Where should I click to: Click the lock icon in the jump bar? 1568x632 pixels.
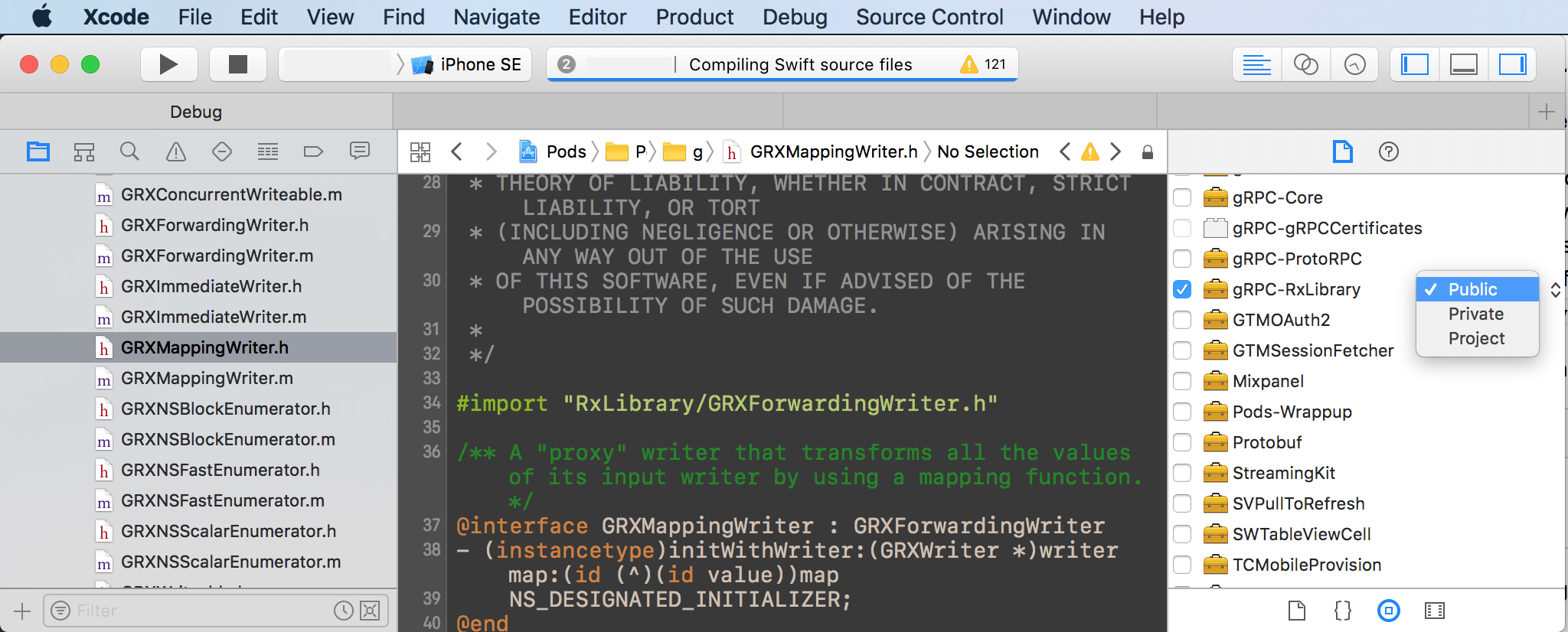point(1148,152)
